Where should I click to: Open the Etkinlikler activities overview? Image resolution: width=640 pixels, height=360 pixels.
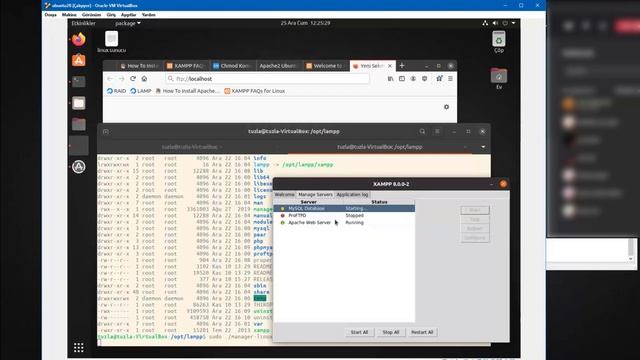pos(84,23)
